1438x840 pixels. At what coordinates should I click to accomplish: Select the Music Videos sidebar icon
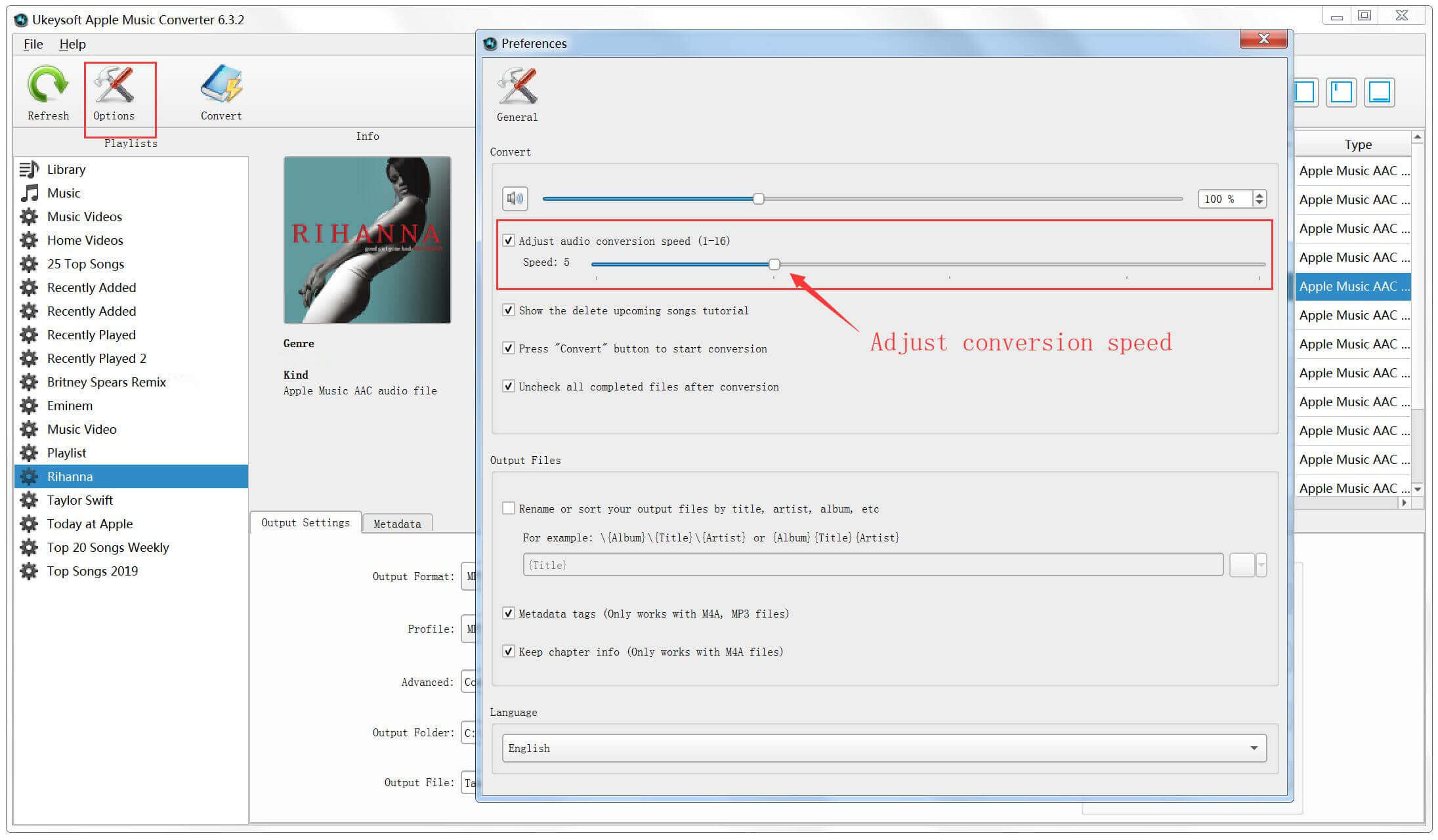tap(29, 215)
